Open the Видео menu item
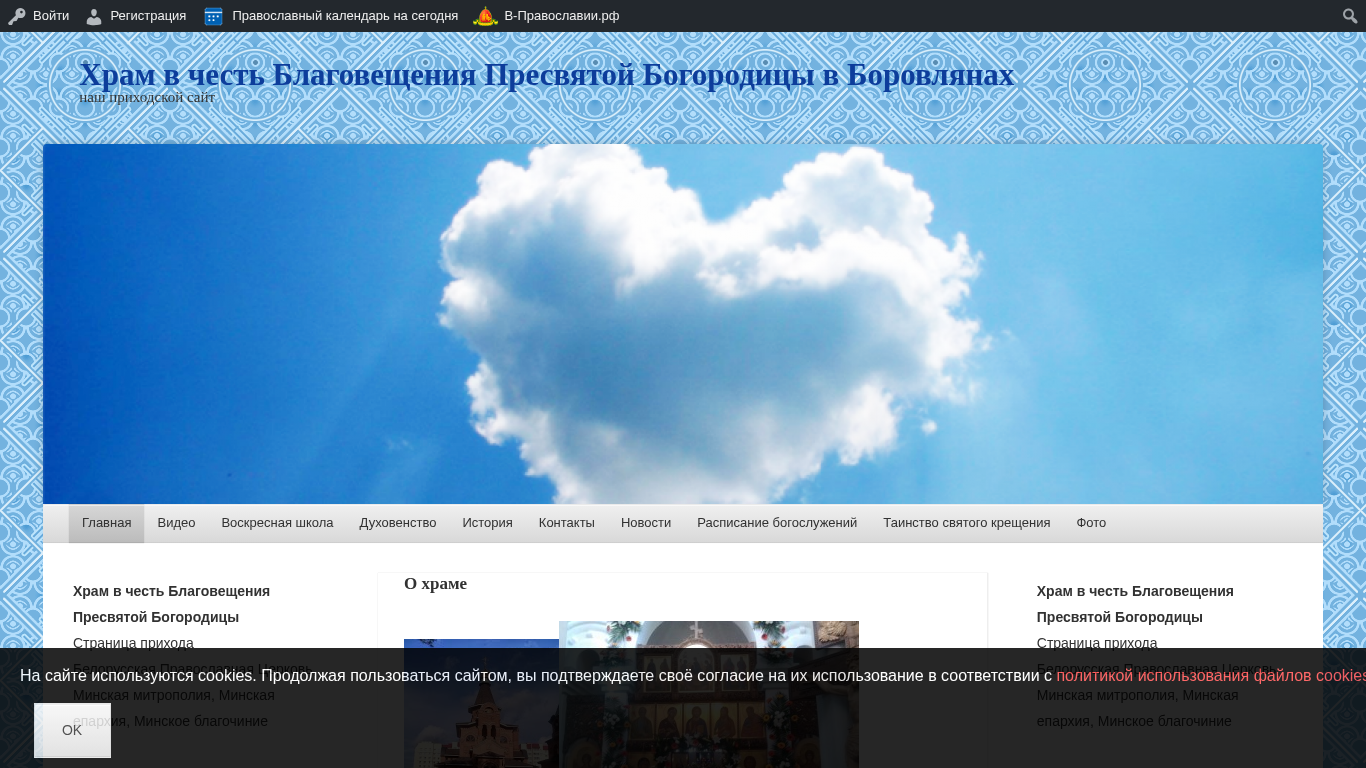This screenshot has height=768, width=1366. pyautogui.click(x=176, y=523)
